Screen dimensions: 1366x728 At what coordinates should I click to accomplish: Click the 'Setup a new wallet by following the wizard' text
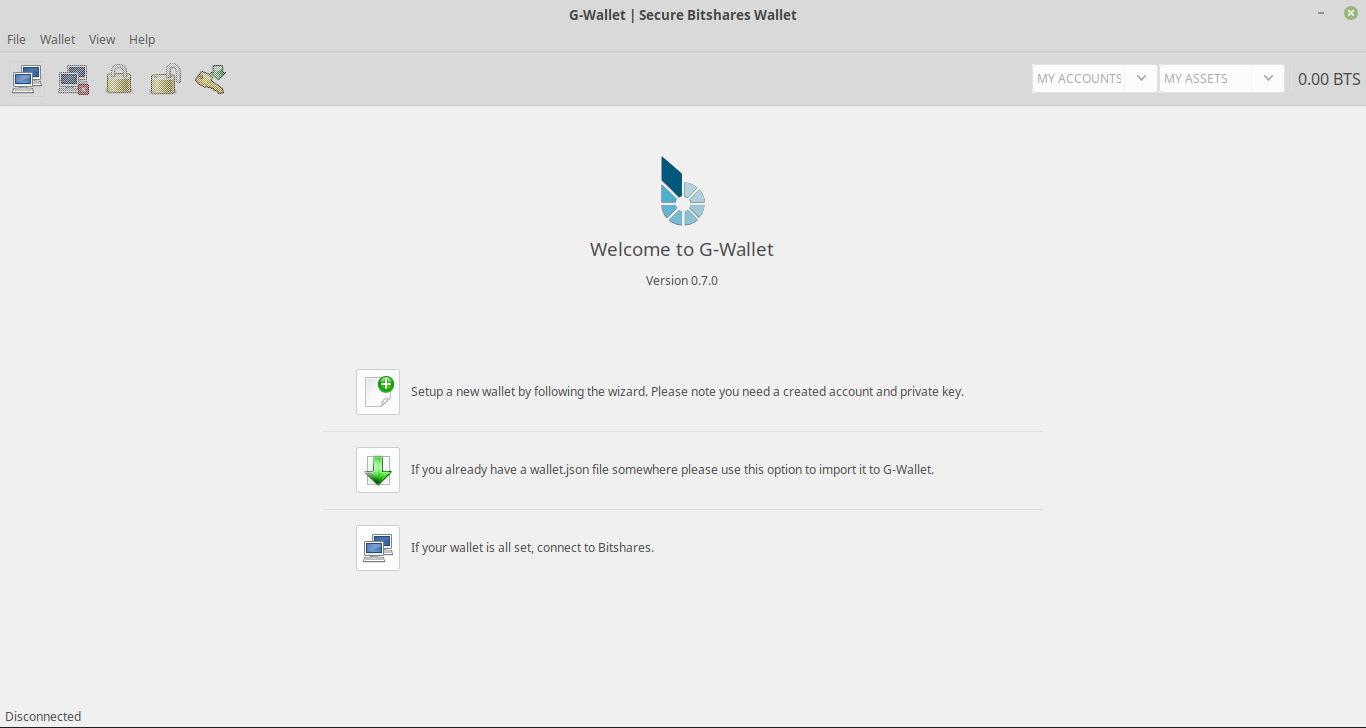pos(687,392)
